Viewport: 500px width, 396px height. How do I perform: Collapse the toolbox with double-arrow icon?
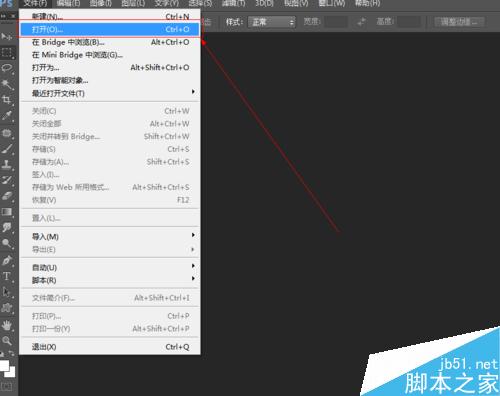[x=3, y=16]
